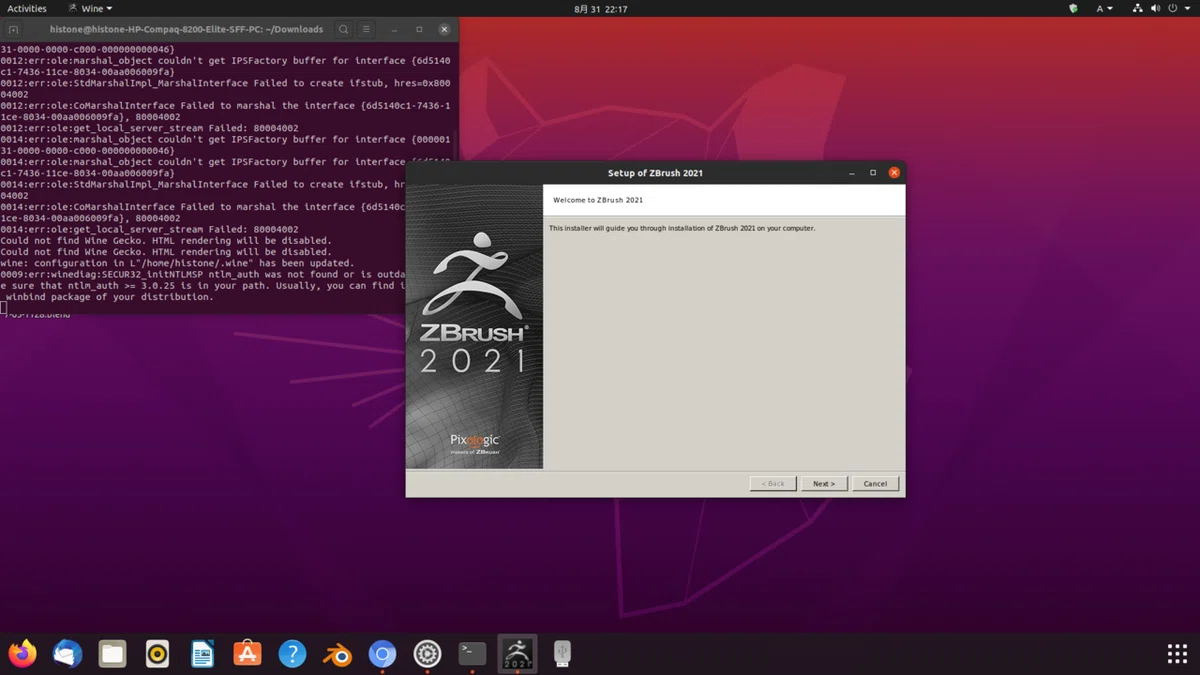Open the USB drive dock icon
Viewport: 1200px width, 675px height.
pyautogui.click(x=562, y=654)
